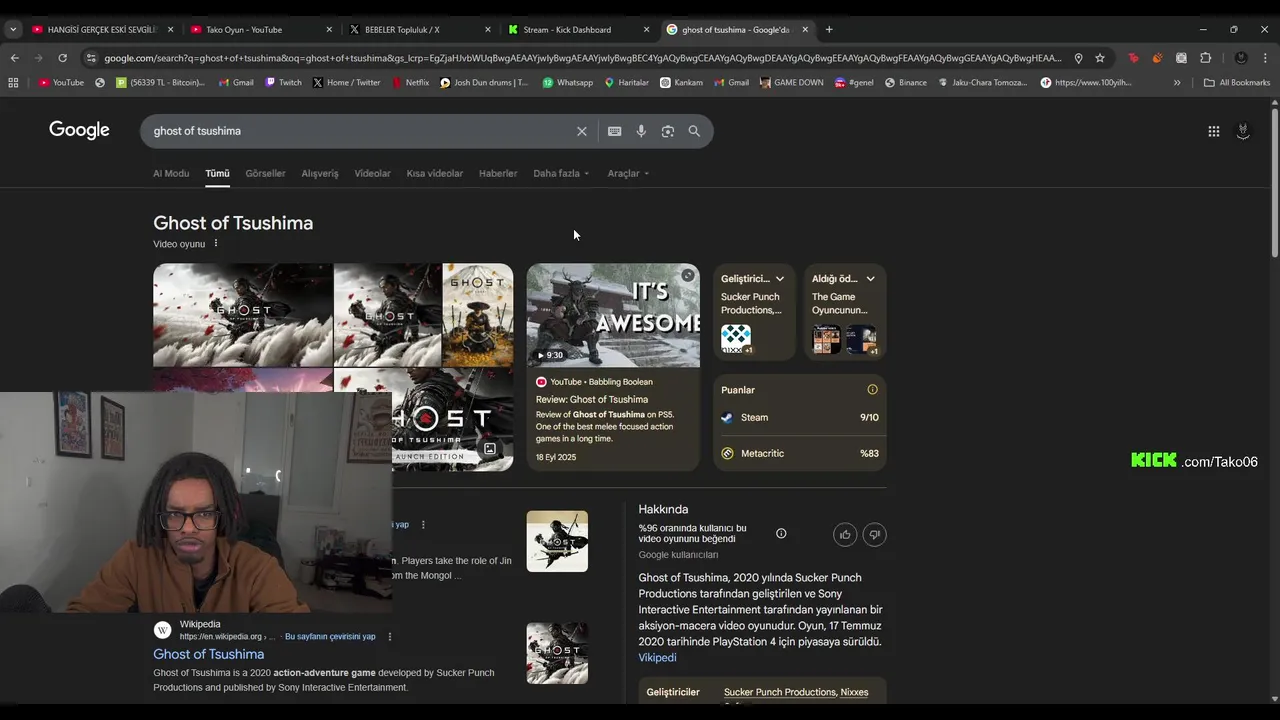The height and width of the screenshot is (720, 1280).
Task: Bookmark this page with the star
Action: pyautogui.click(x=1100, y=58)
